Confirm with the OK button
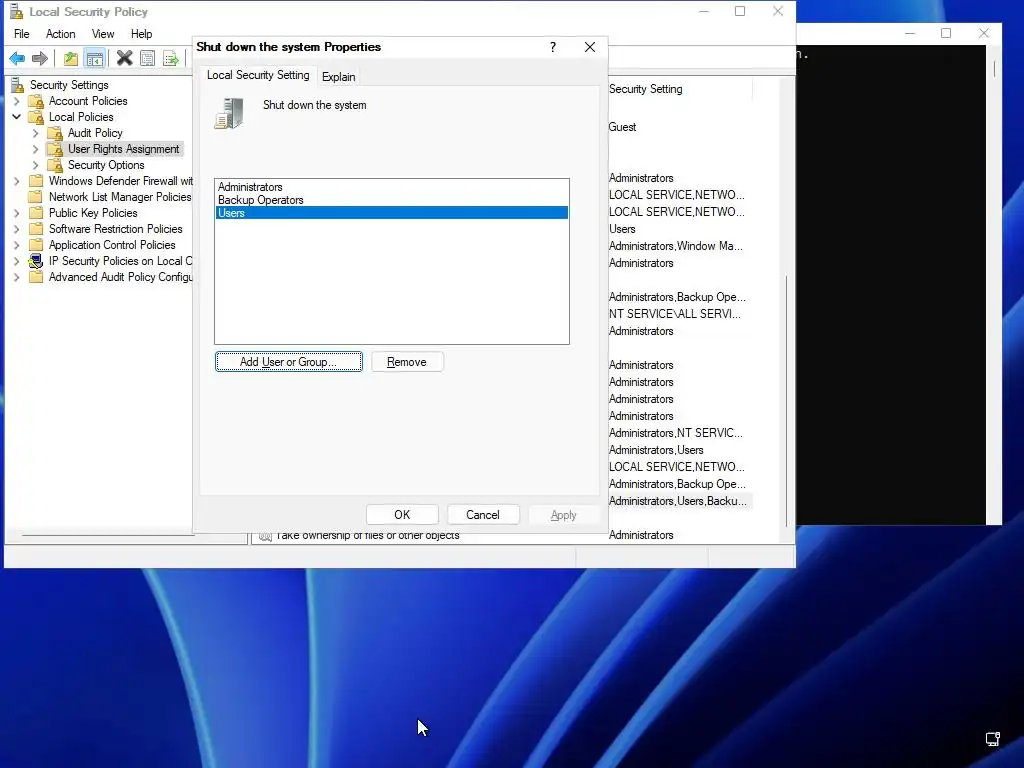This screenshot has width=1024, height=768. point(402,515)
